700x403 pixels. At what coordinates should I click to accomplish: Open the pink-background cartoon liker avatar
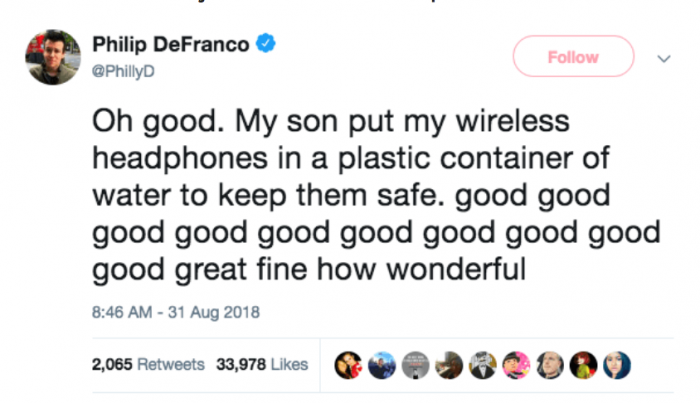(516, 366)
